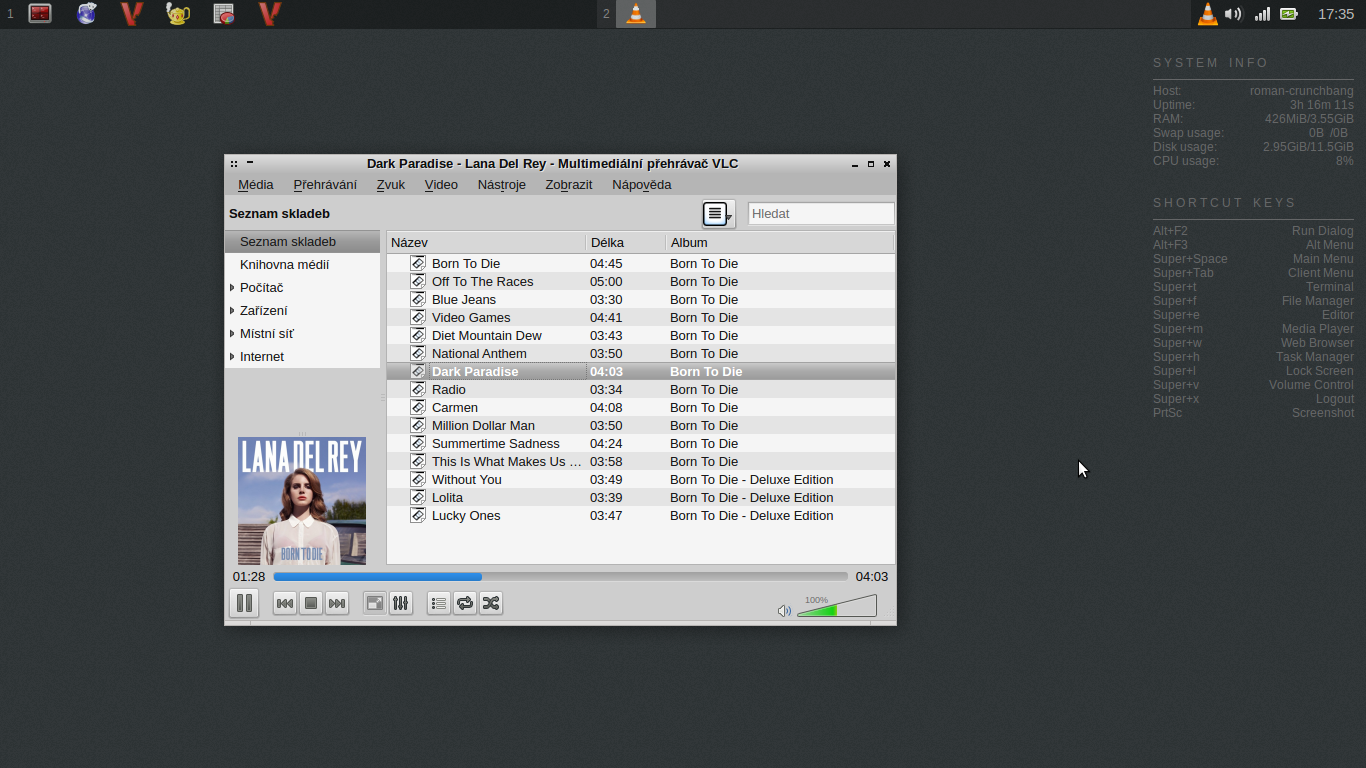Viewport: 1366px width, 768px height.
Task: Click the total time label beside seek bar
Action: (872, 577)
